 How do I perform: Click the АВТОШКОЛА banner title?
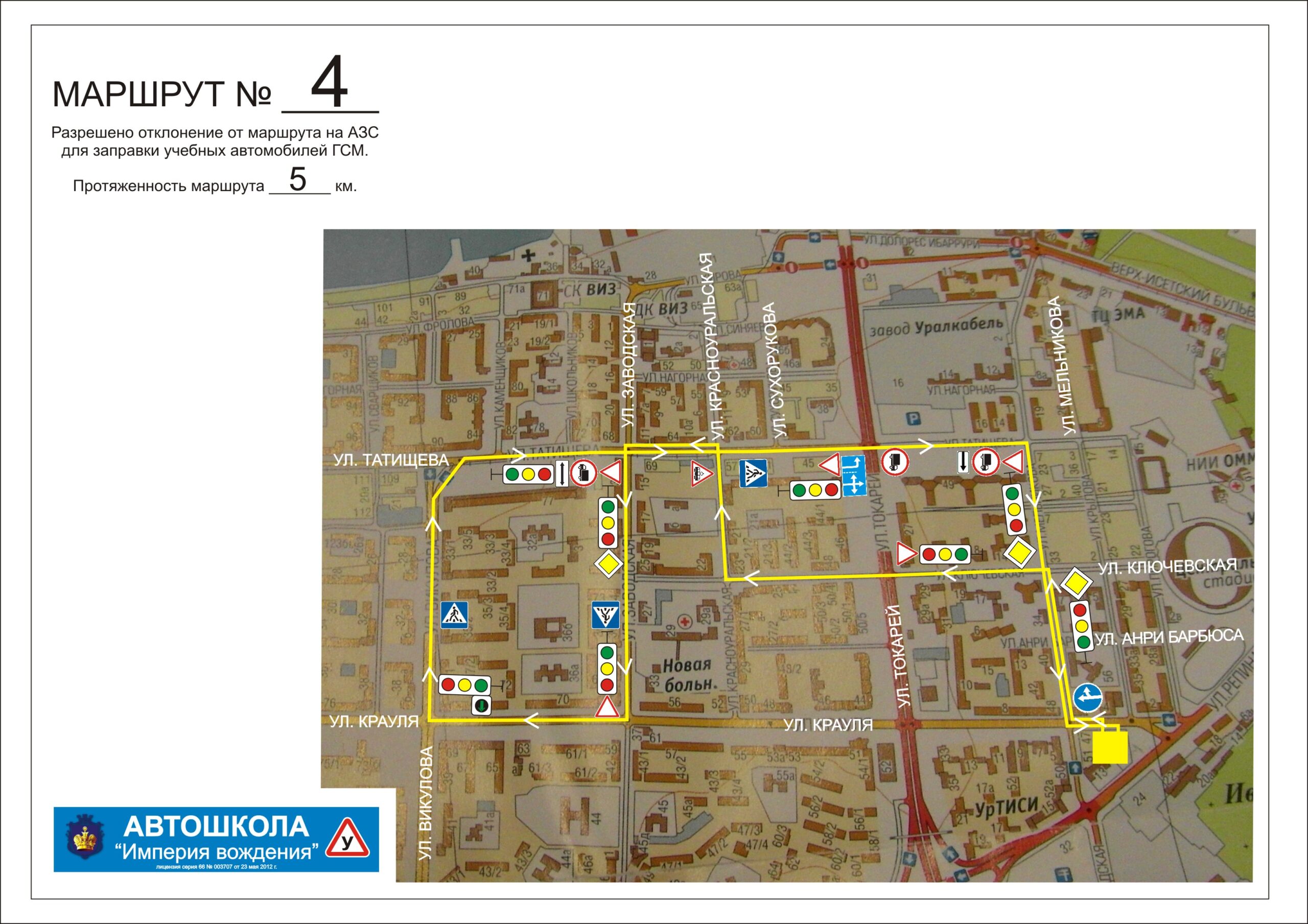click(216, 826)
